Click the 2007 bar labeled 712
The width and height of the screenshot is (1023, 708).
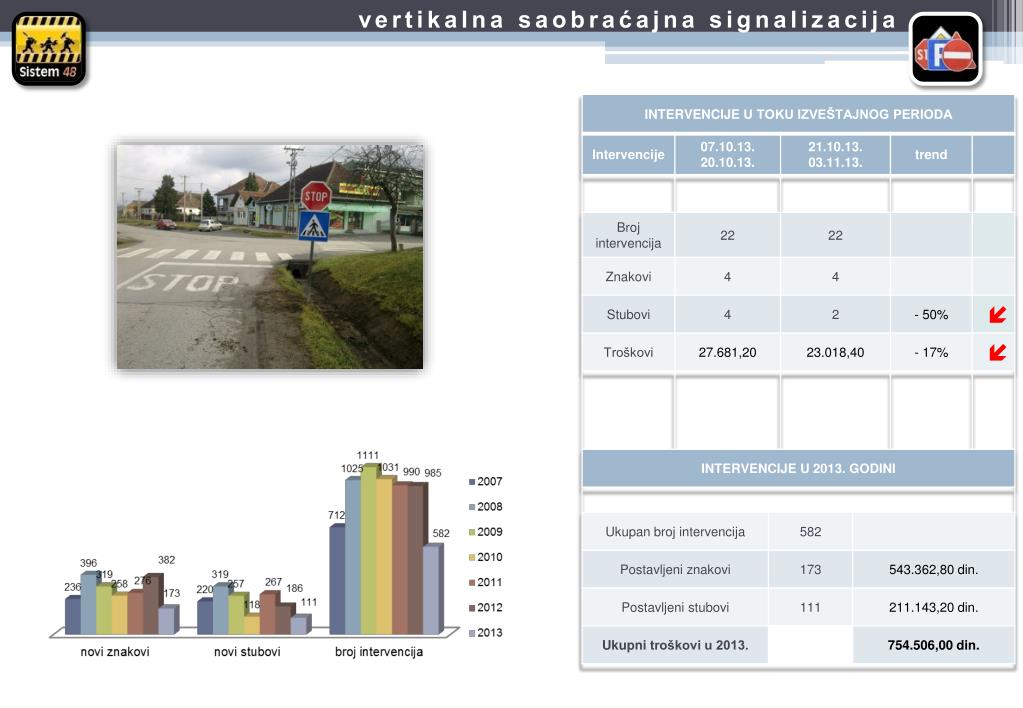pos(337,579)
